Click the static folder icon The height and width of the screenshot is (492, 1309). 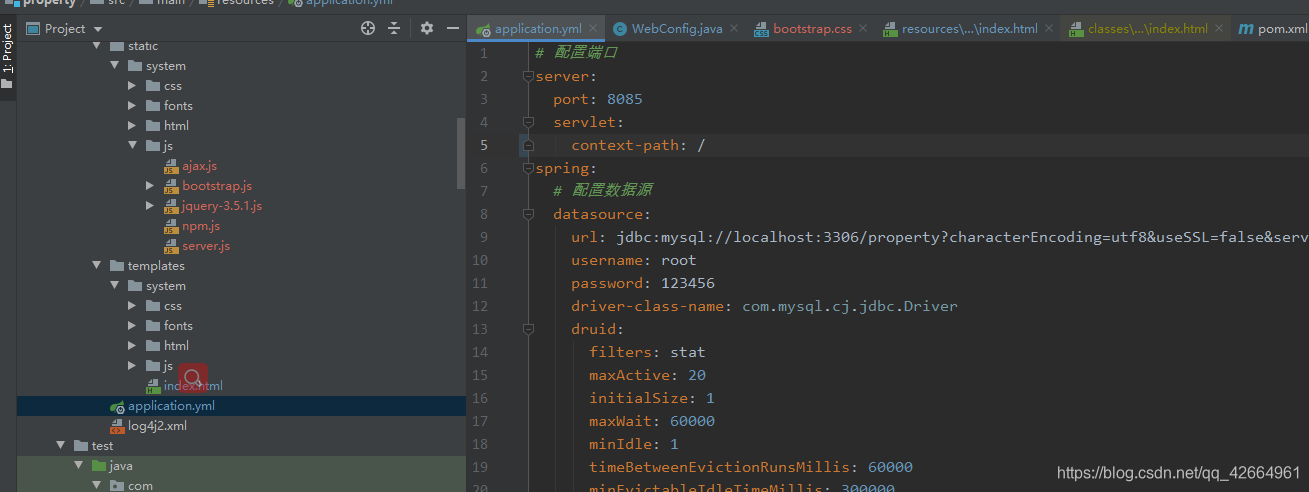(x=116, y=46)
